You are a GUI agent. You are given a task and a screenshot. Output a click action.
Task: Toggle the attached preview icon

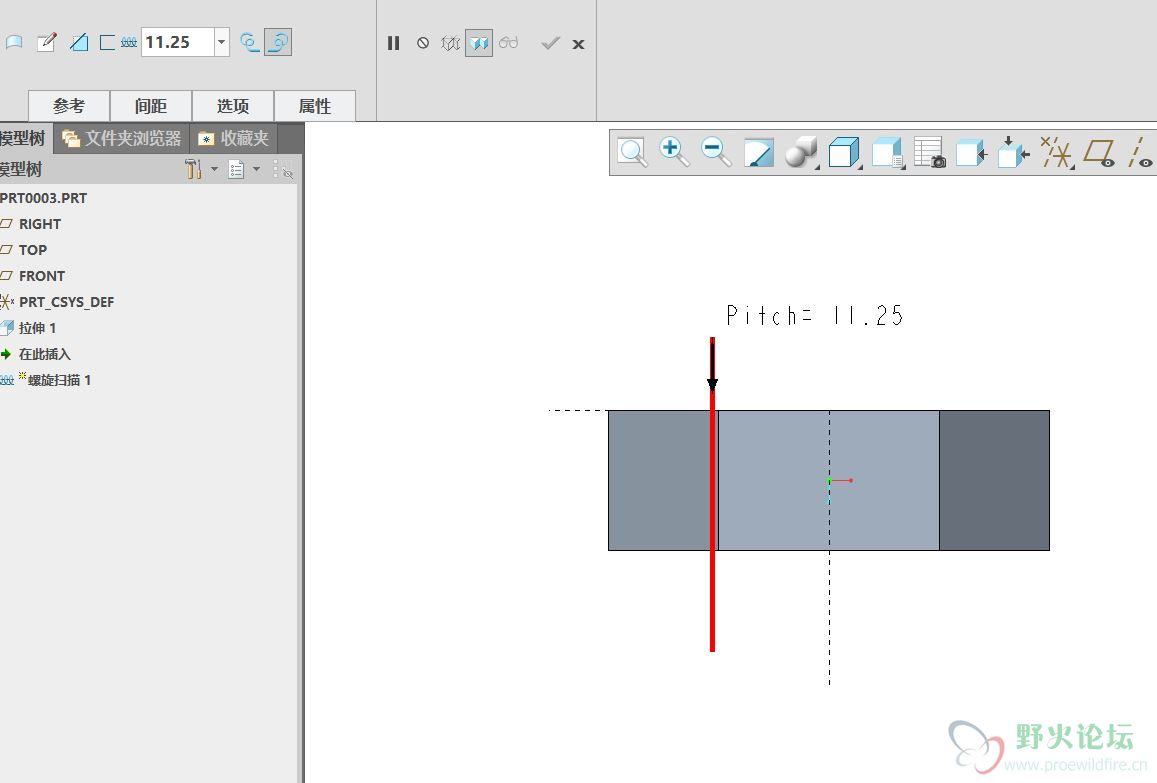479,44
